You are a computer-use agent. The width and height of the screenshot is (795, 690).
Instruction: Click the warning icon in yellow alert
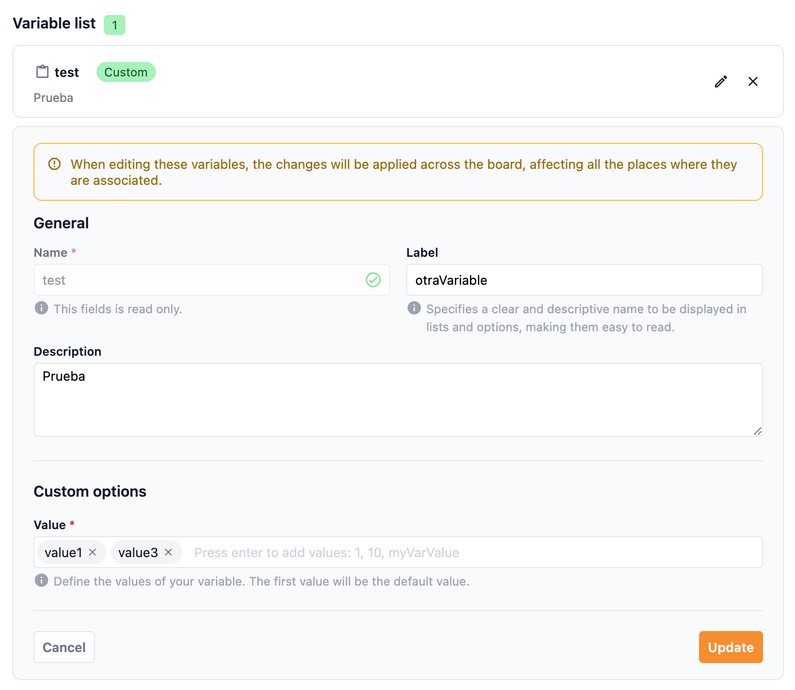(53, 165)
